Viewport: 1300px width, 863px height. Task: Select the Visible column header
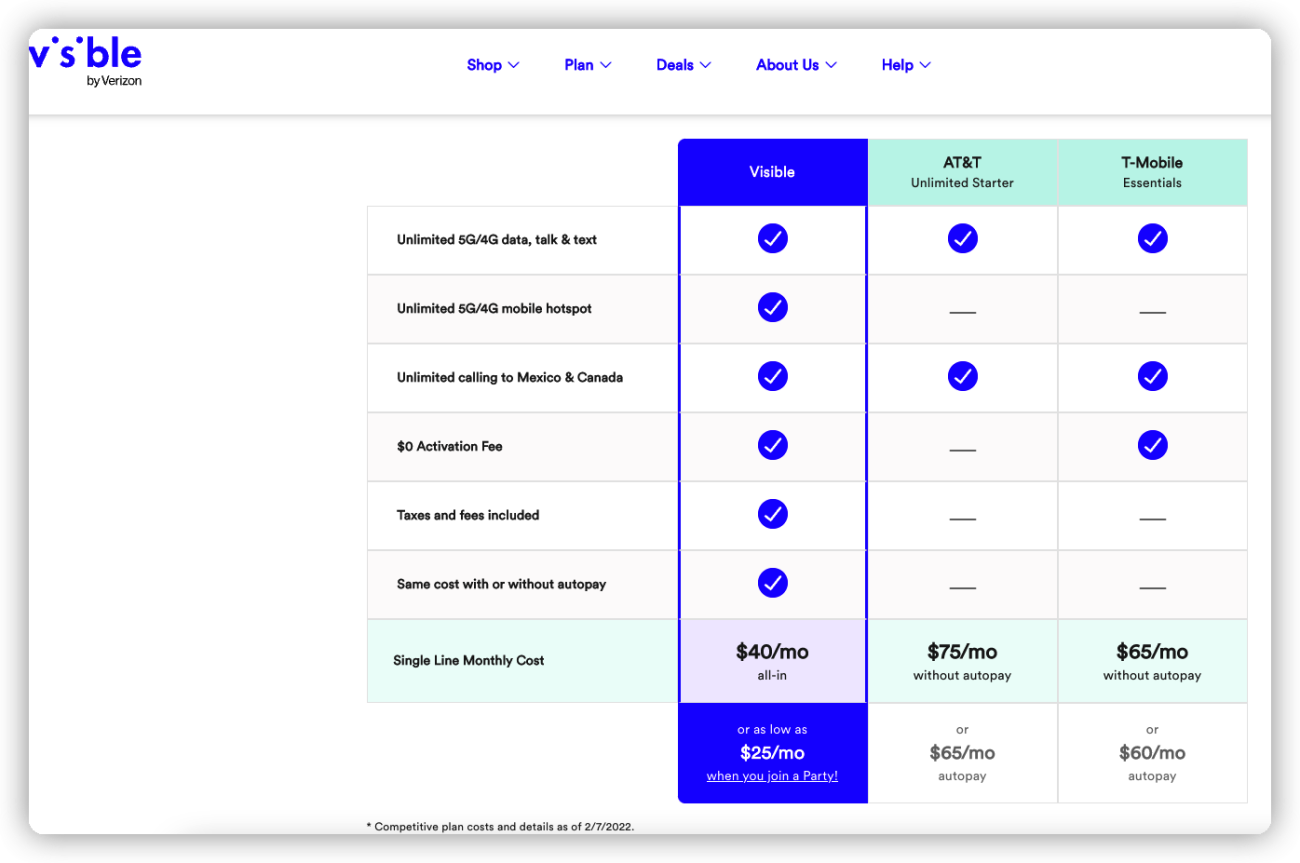tap(772, 172)
